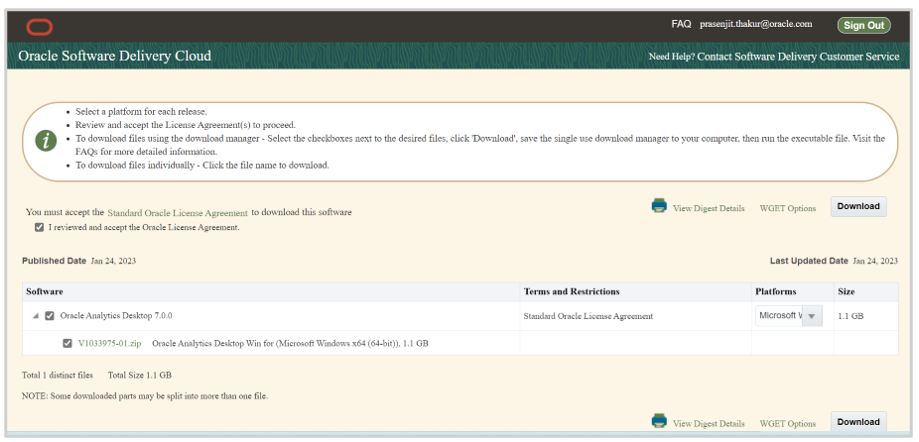
Task: Click the NOTE about split downloaded parts
Action: click(x=145, y=396)
